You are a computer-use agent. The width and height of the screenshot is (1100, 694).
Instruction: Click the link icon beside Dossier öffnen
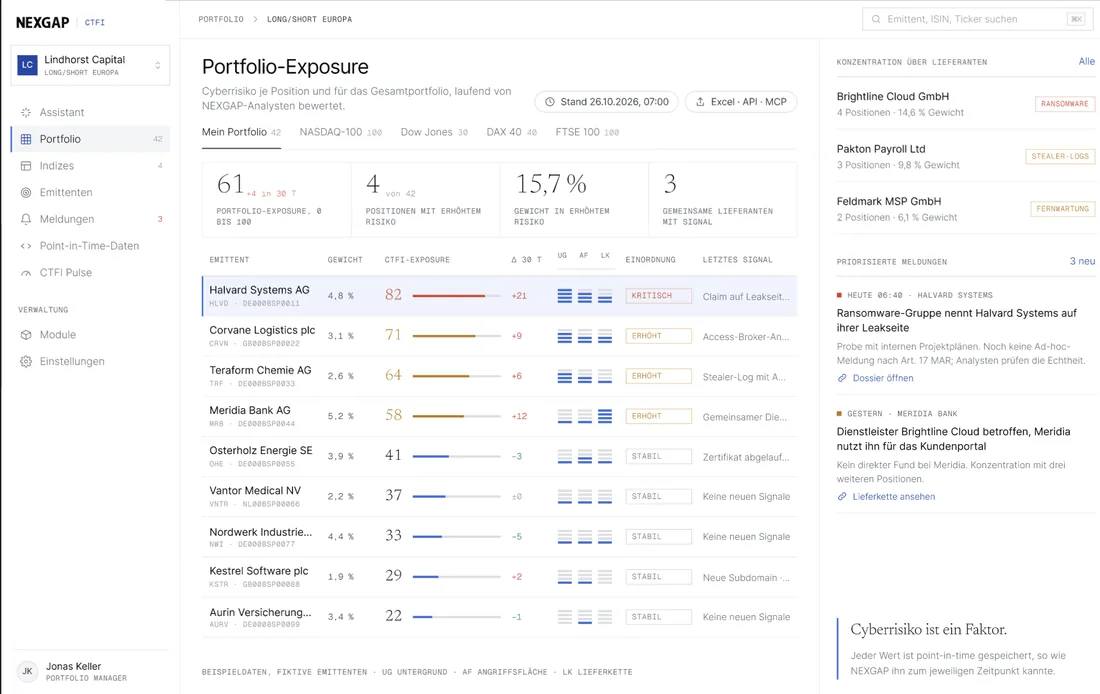click(x=842, y=378)
